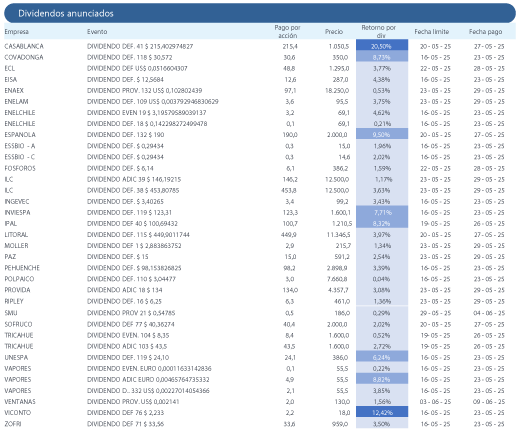Click the PEHUENCHE company name
The image size is (520, 437).
click(x=22, y=268)
